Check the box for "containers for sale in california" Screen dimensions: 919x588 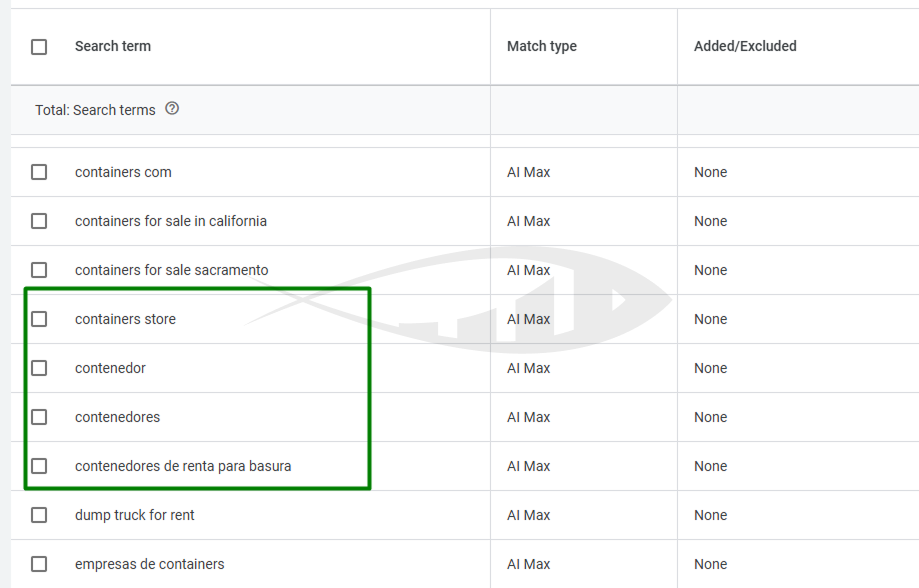tap(39, 221)
